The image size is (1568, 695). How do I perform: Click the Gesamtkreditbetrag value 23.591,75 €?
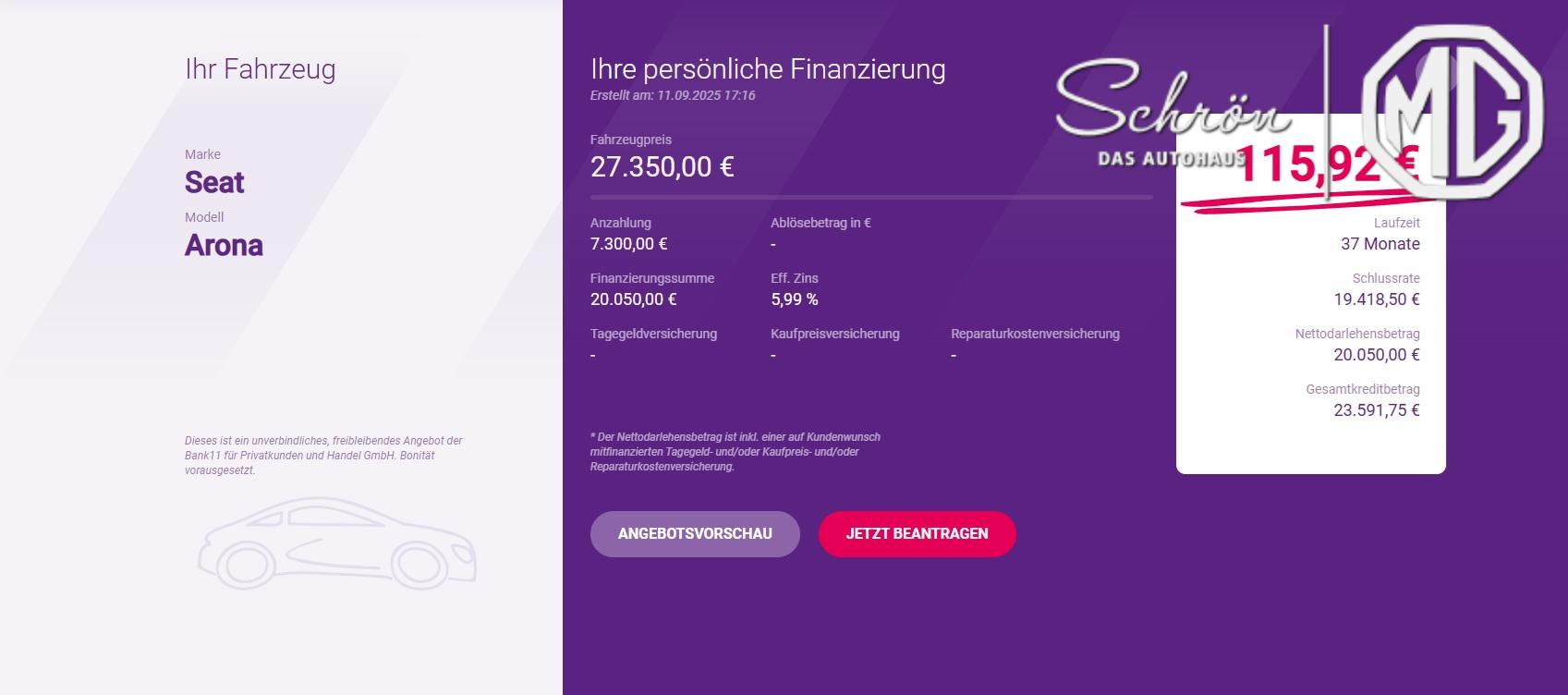click(x=1377, y=410)
